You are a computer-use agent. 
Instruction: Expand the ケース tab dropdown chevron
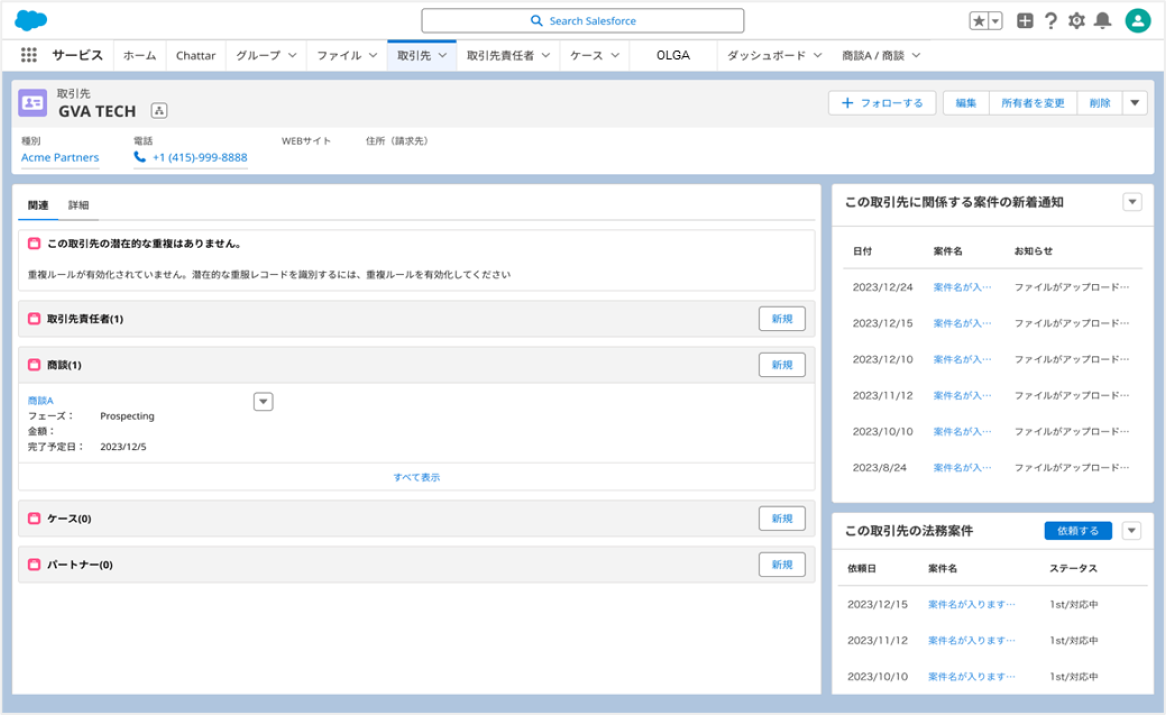click(615, 56)
